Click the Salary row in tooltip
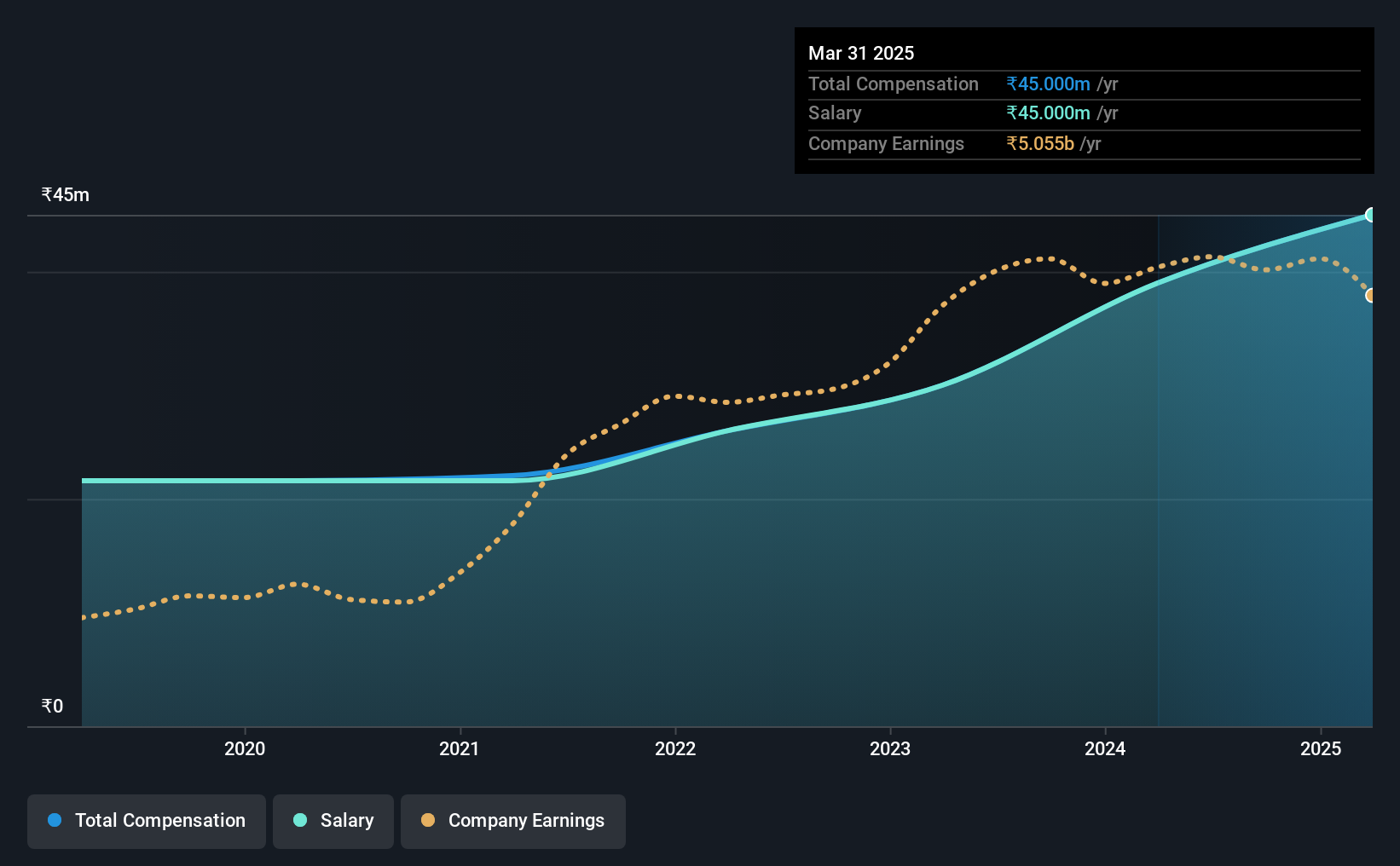This screenshot has height=866, width=1400. pos(1085,113)
